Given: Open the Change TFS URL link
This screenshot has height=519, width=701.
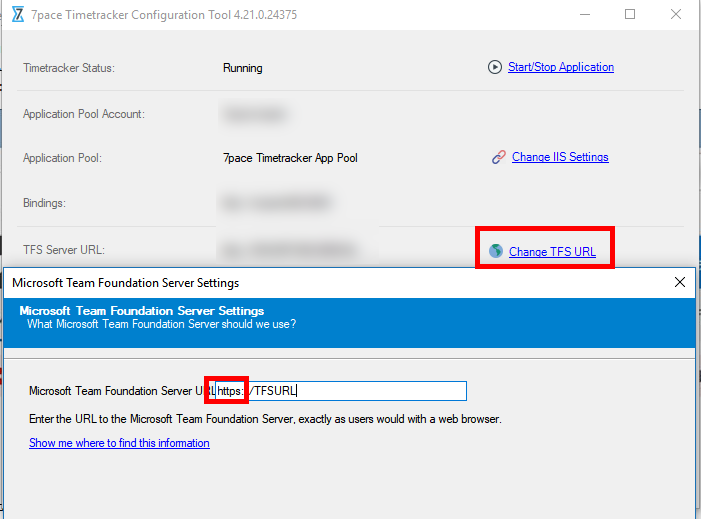Looking at the screenshot, I should click(x=552, y=252).
